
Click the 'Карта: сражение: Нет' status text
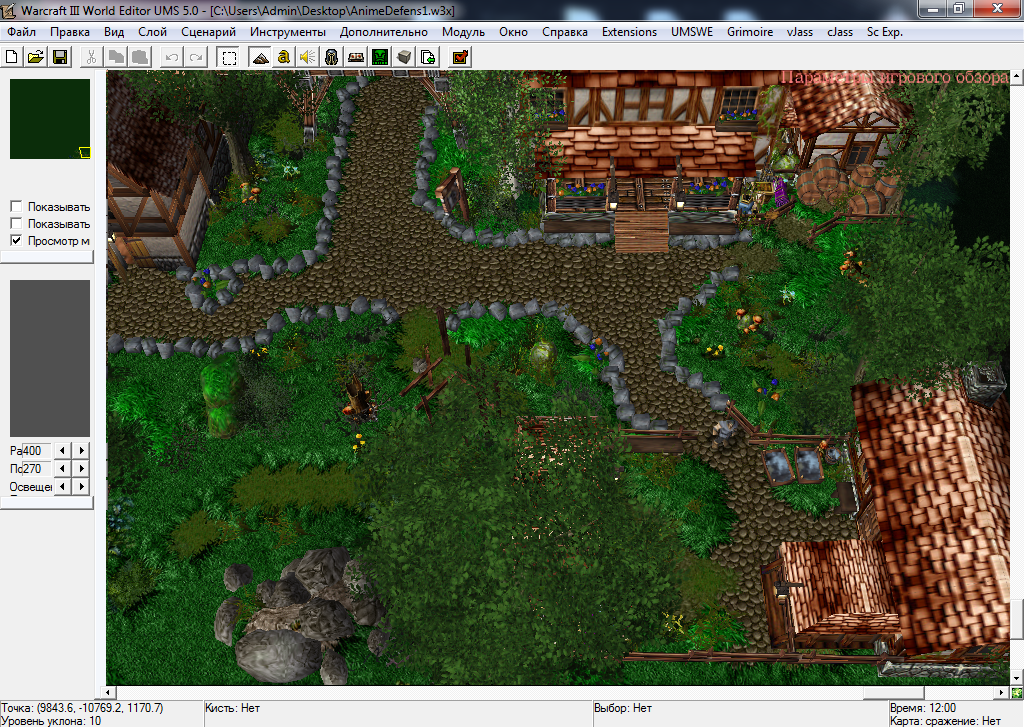[945, 721]
